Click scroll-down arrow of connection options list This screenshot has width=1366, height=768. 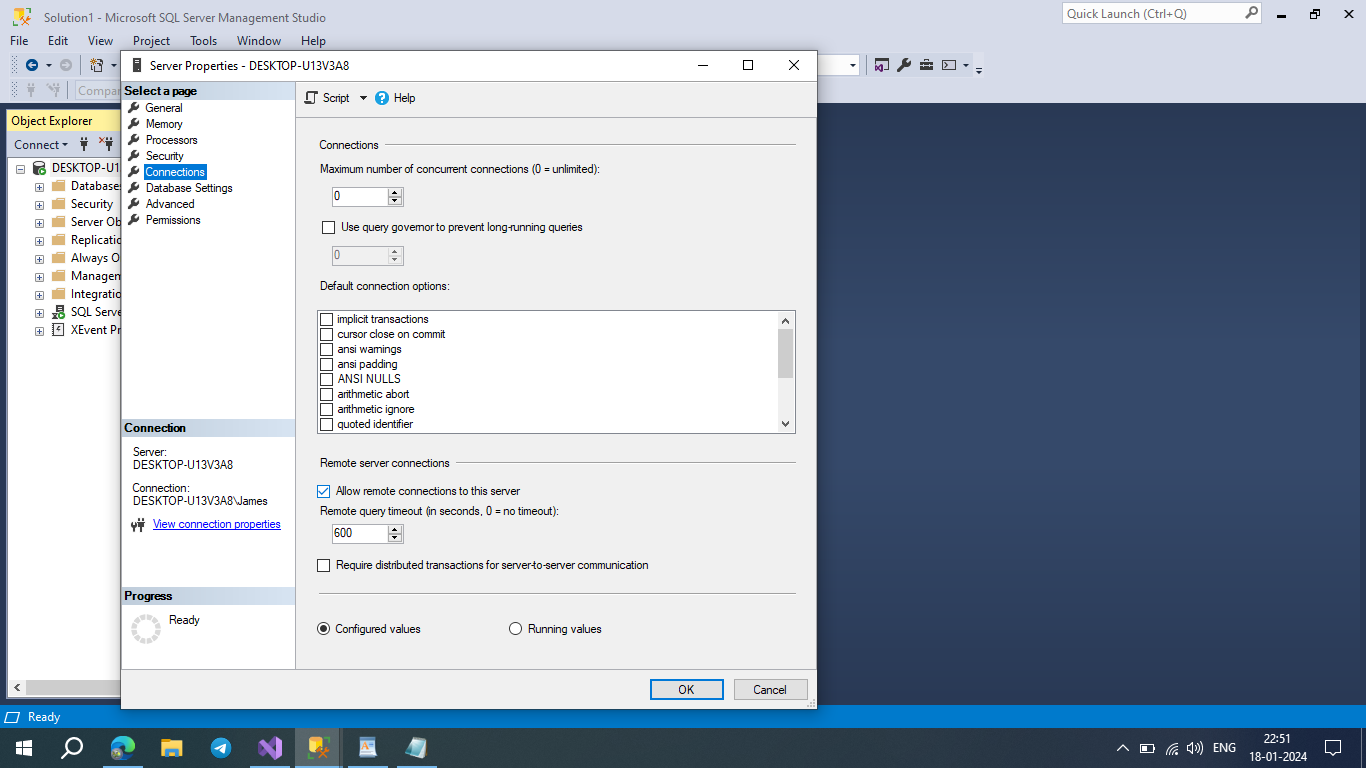pos(786,424)
